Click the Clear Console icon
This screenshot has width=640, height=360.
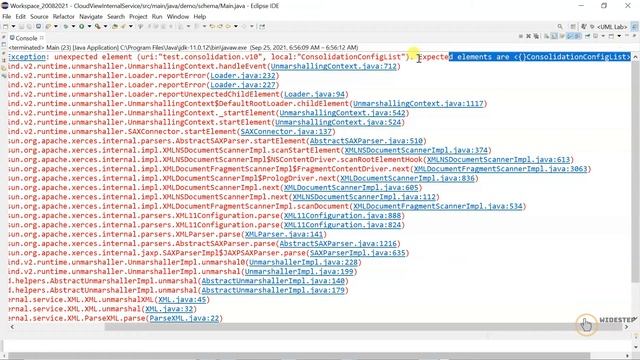coord(546,36)
